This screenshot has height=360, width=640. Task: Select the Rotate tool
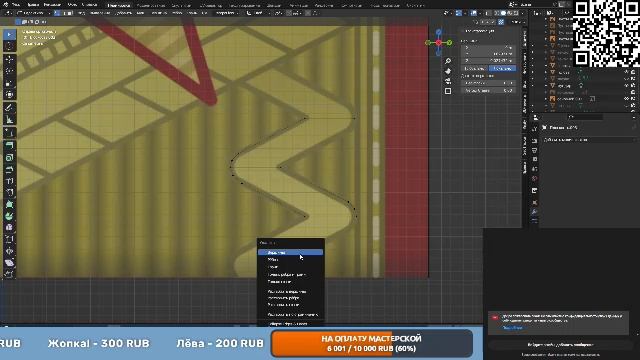pyautogui.click(x=9, y=71)
